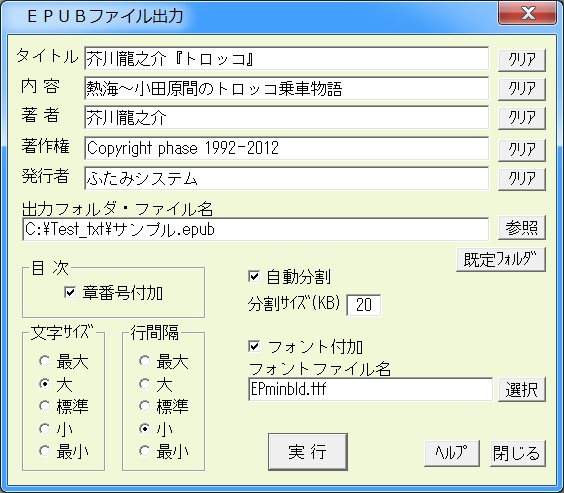The height and width of the screenshot is (493, 564).
Task: Open the 選択 button for font file
Action: pos(522,389)
